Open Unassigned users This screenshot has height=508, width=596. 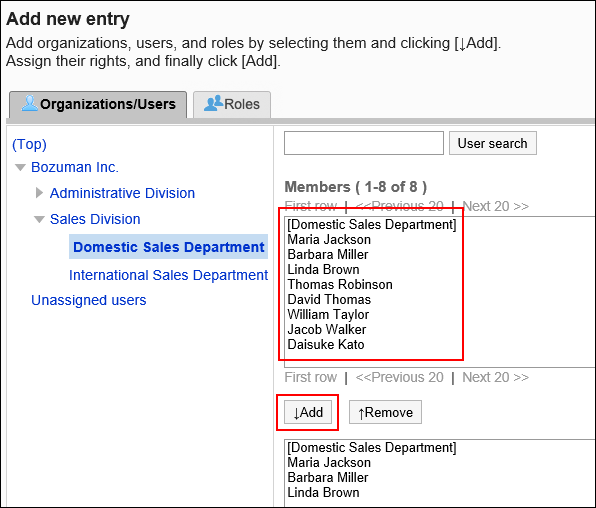[x=89, y=300]
